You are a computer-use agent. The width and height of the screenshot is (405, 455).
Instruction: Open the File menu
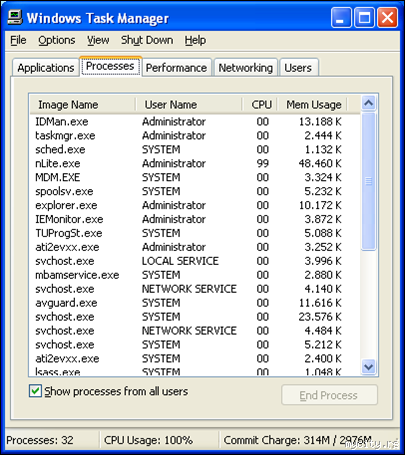click(x=18, y=40)
